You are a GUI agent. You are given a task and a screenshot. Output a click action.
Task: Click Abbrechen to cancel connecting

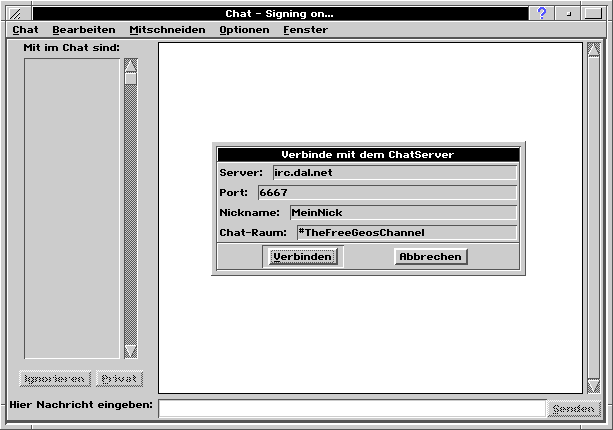(430, 257)
